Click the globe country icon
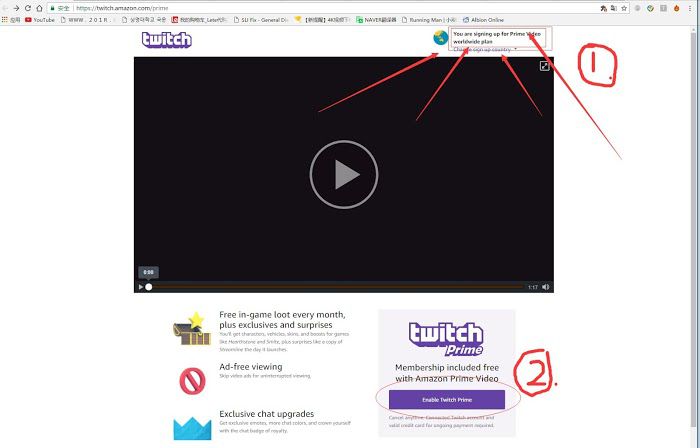This screenshot has width=700, height=448. [441, 37]
